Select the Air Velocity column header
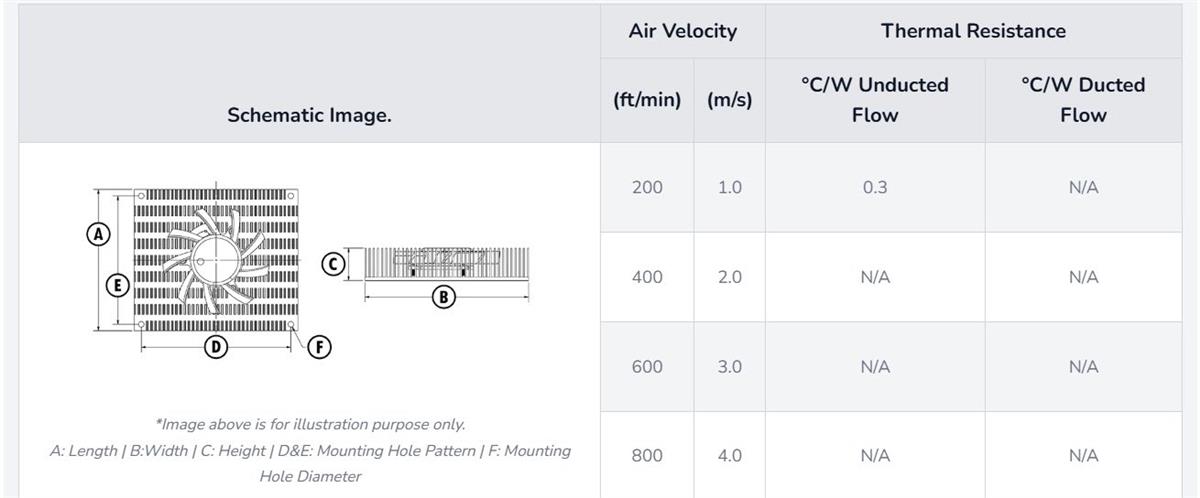Viewport: 1200px width, 498px height. [682, 31]
